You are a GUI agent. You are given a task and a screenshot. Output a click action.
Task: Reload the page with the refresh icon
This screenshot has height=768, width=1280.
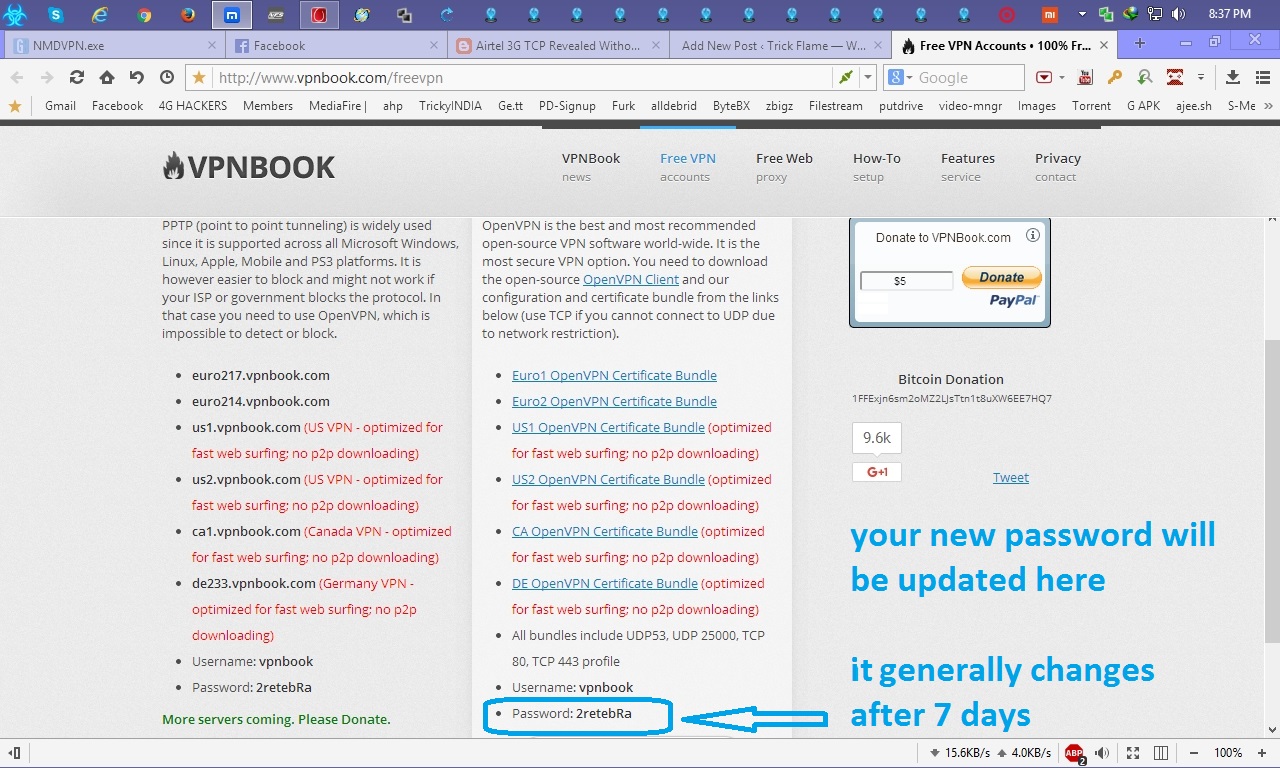click(x=76, y=77)
